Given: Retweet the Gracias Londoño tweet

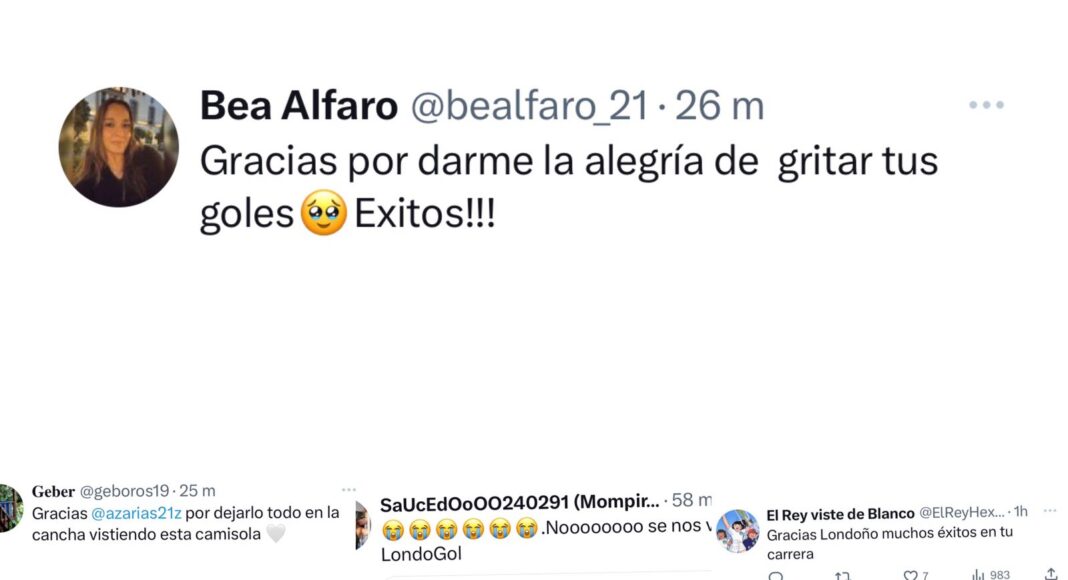Looking at the screenshot, I should (843, 576).
